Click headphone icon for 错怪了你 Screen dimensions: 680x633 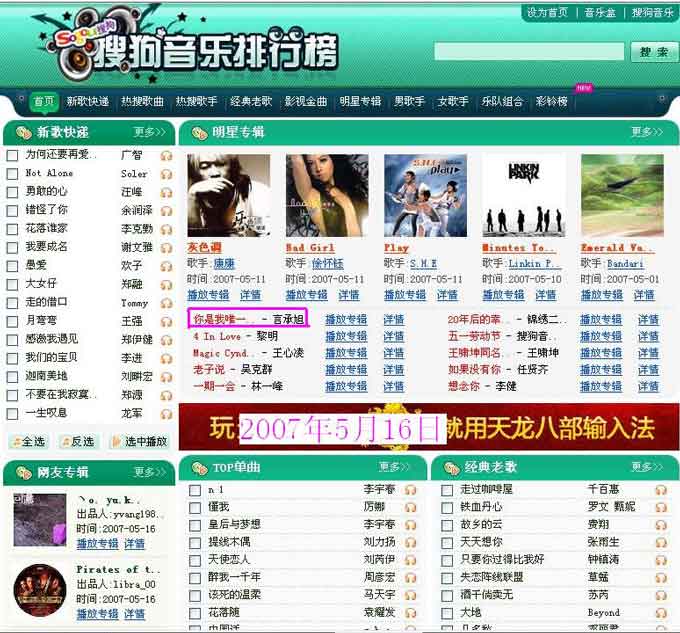click(x=167, y=211)
